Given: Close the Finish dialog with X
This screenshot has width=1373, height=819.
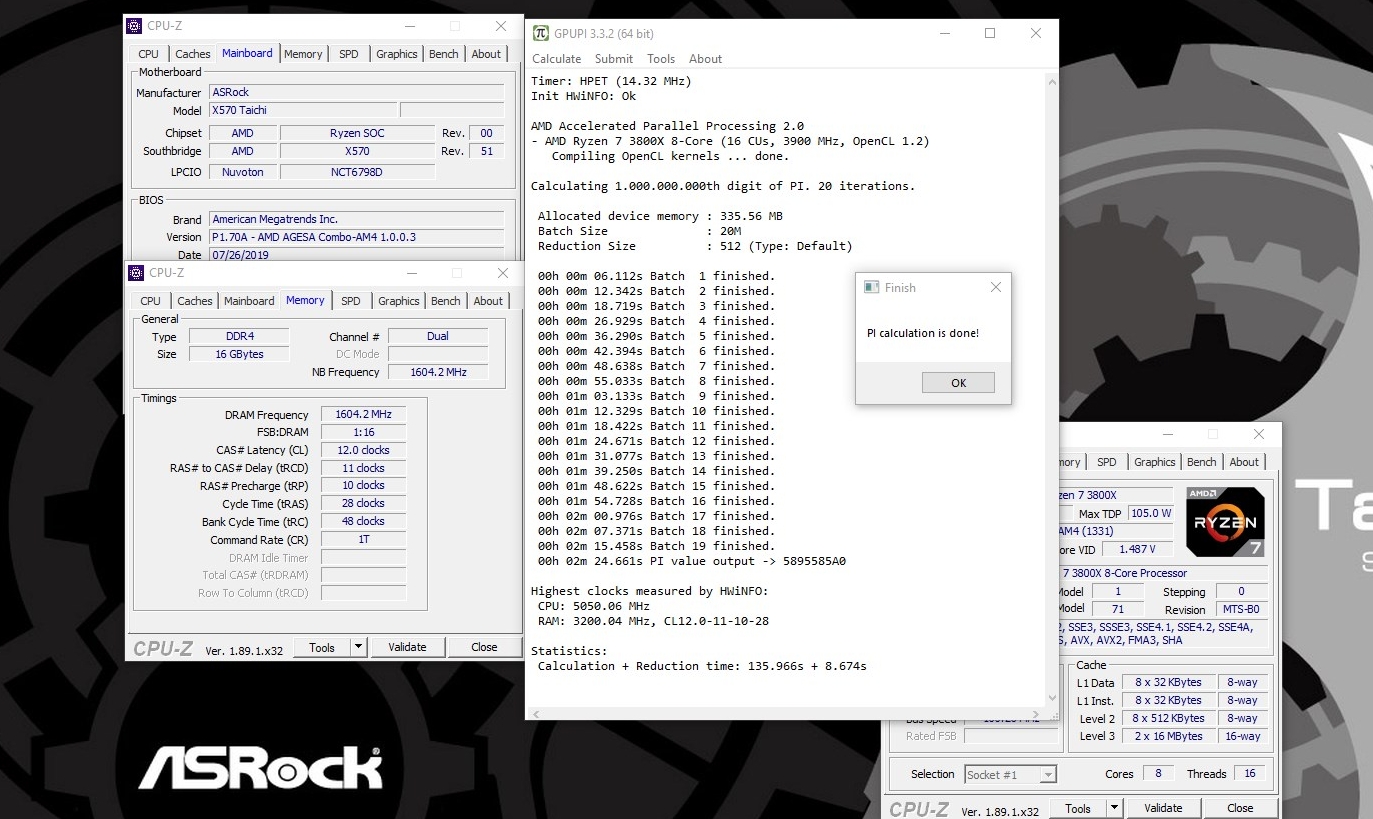Looking at the screenshot, I should point(995,287).
